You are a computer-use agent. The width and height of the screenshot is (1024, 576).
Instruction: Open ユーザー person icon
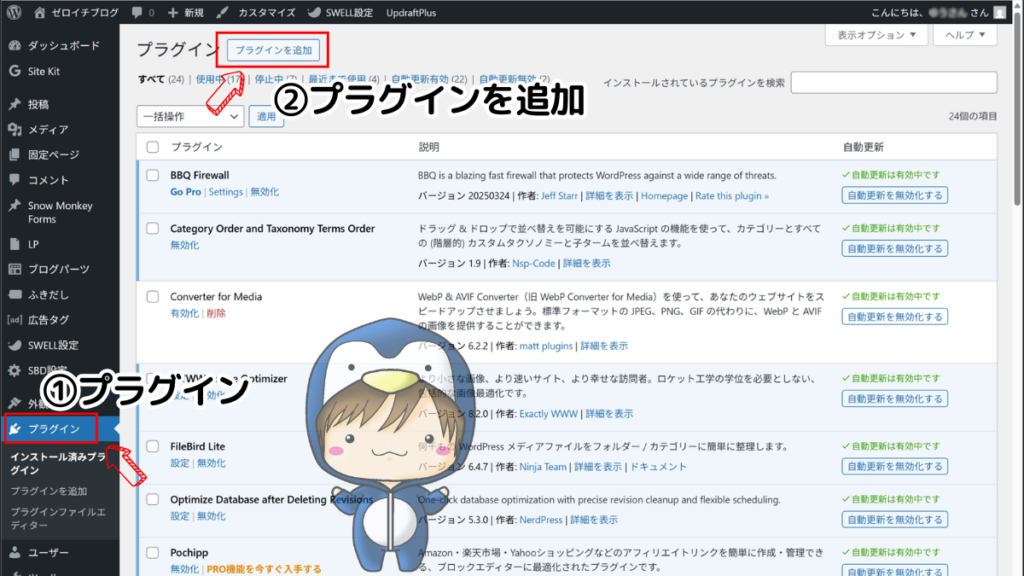click(14, 552)
